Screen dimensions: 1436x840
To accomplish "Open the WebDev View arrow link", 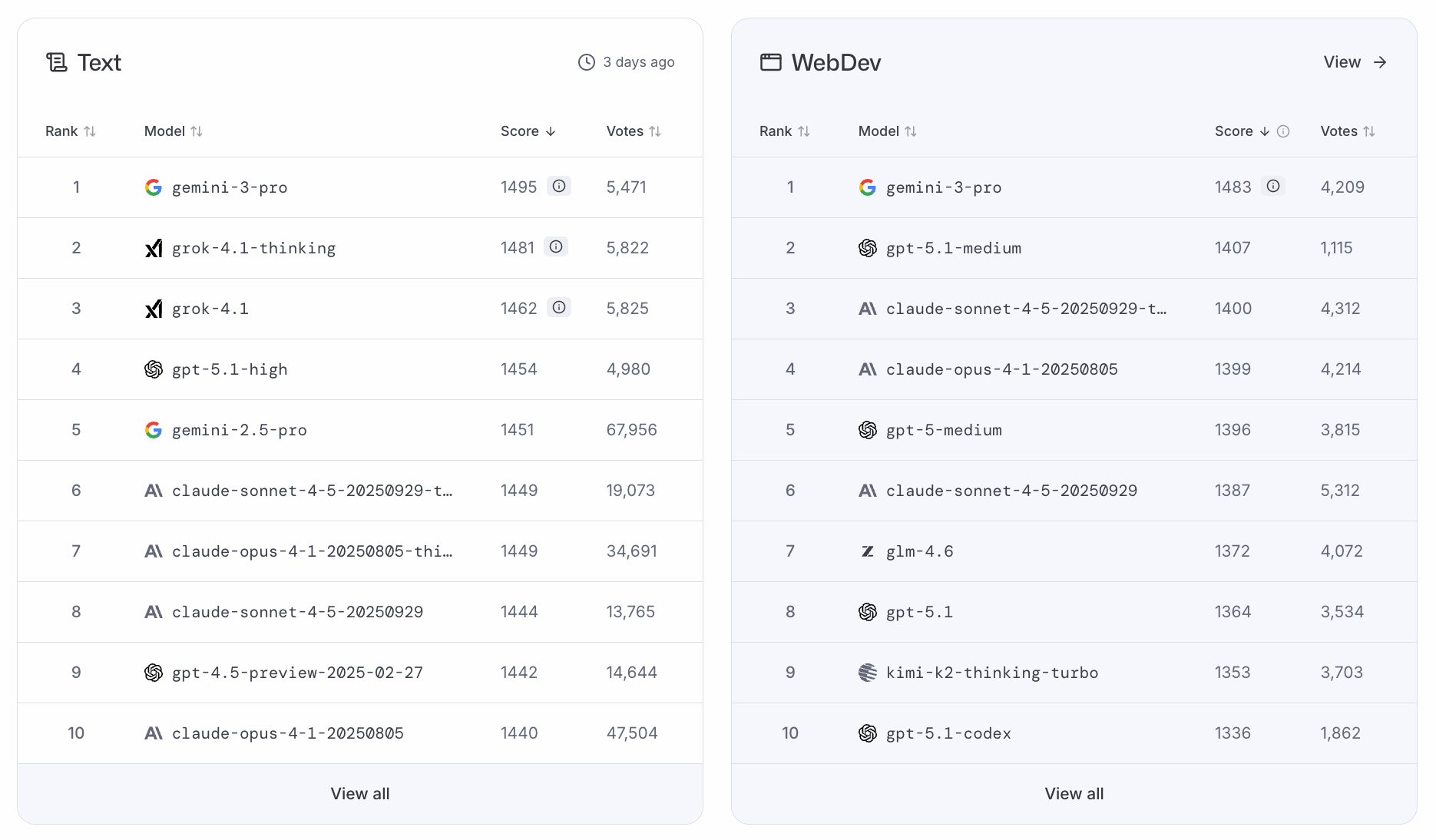I will click(x=1355, y=62).
